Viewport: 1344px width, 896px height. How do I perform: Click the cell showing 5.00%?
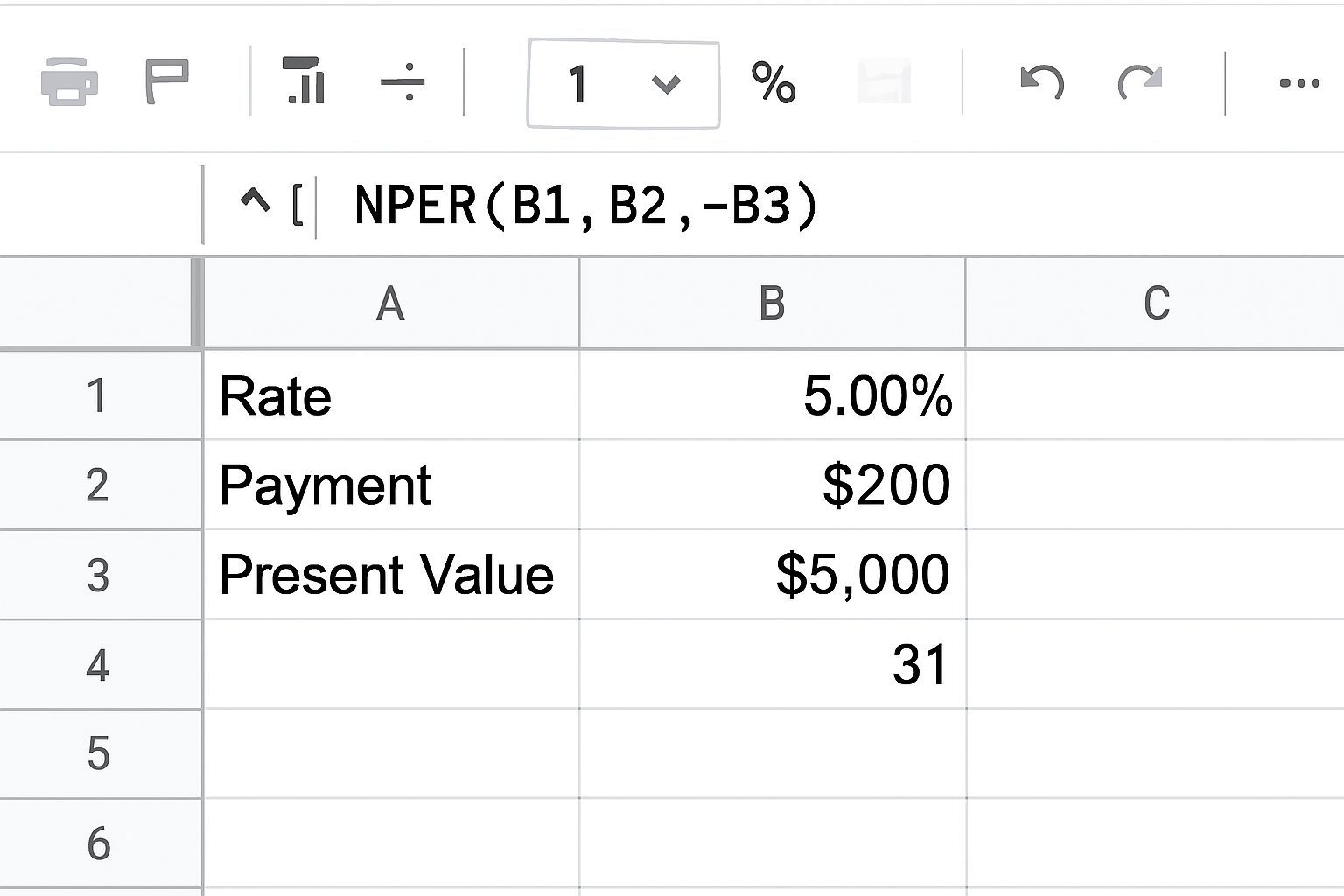click(x=772, y=395)
